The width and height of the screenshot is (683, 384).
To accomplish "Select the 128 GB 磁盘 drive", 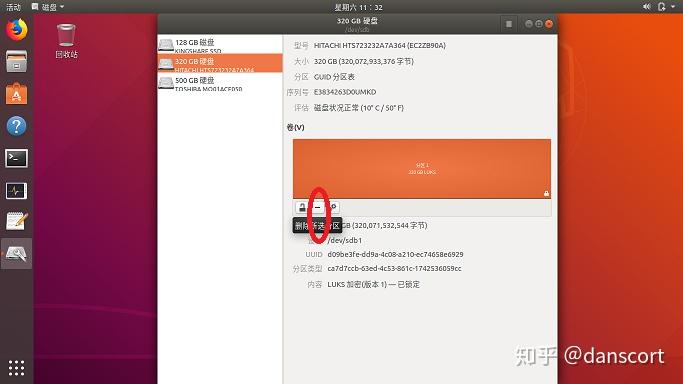I will point(220,45).
